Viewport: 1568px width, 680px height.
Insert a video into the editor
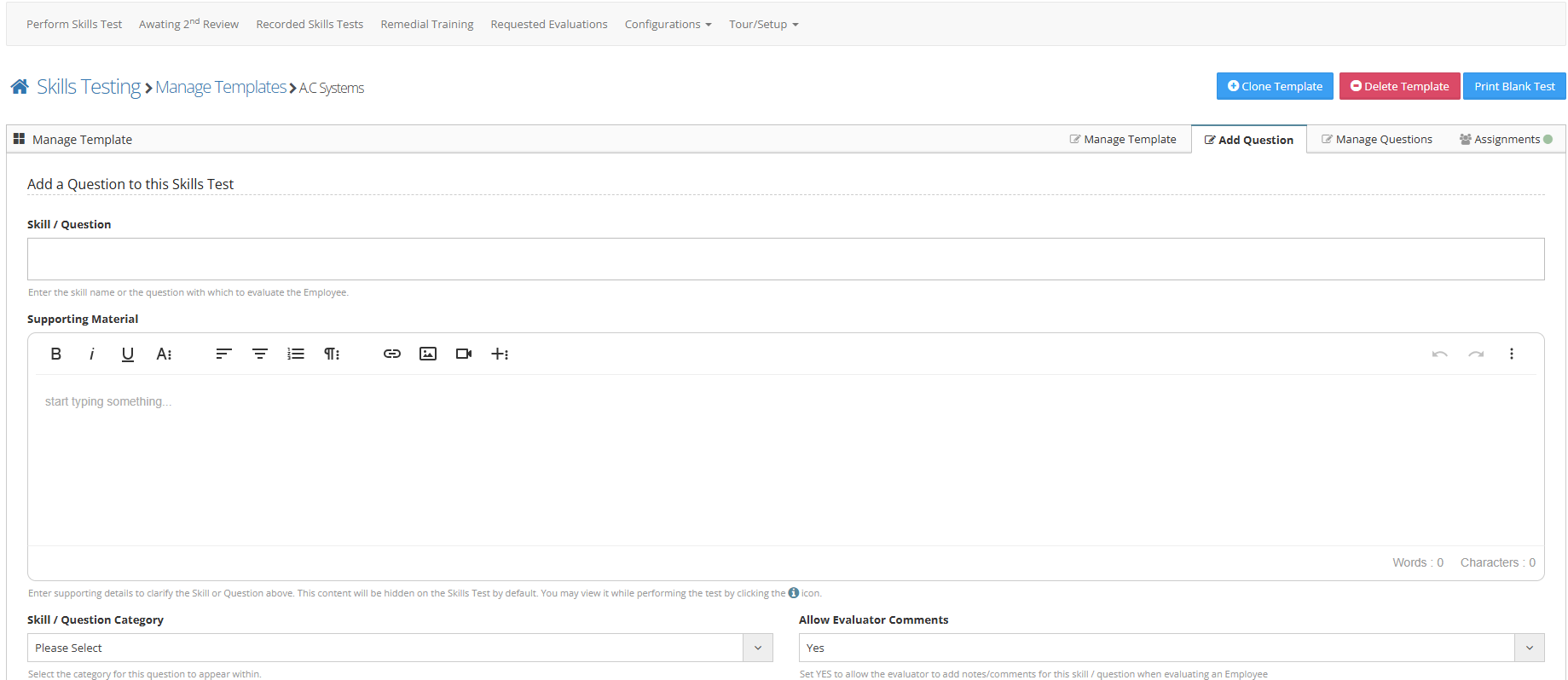click(464, 354)
